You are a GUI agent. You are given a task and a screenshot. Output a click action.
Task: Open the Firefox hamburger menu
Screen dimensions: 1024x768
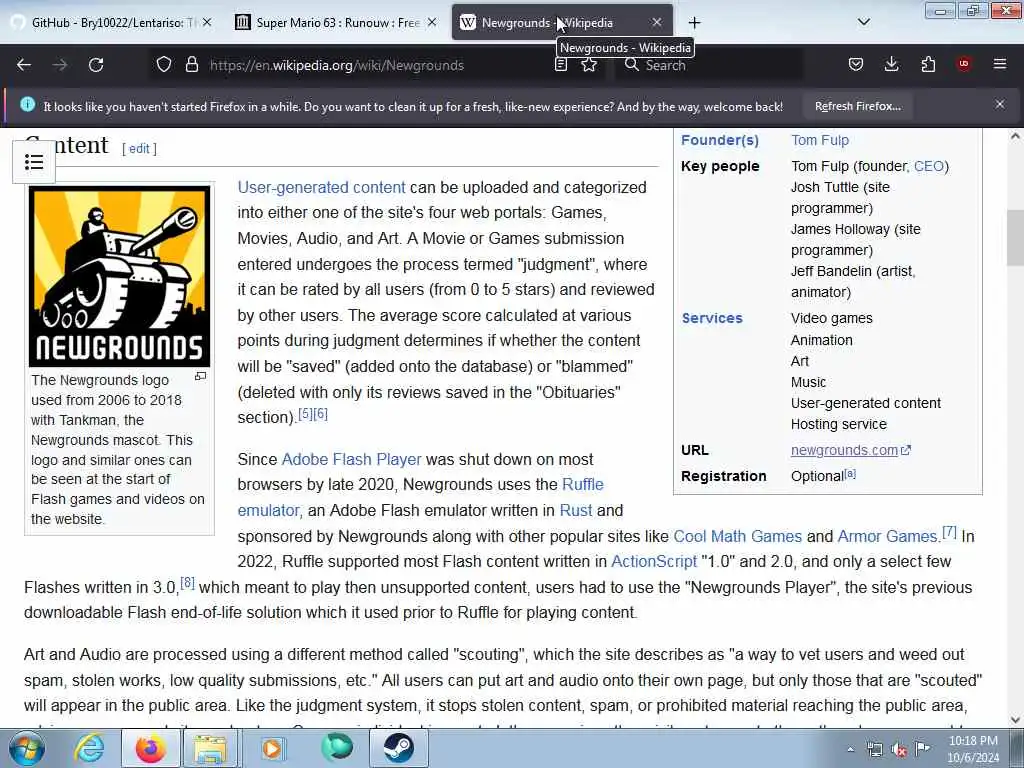[1000, 64]
